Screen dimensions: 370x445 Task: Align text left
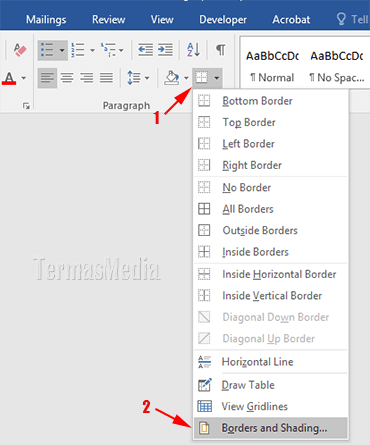tap(47, 78)
